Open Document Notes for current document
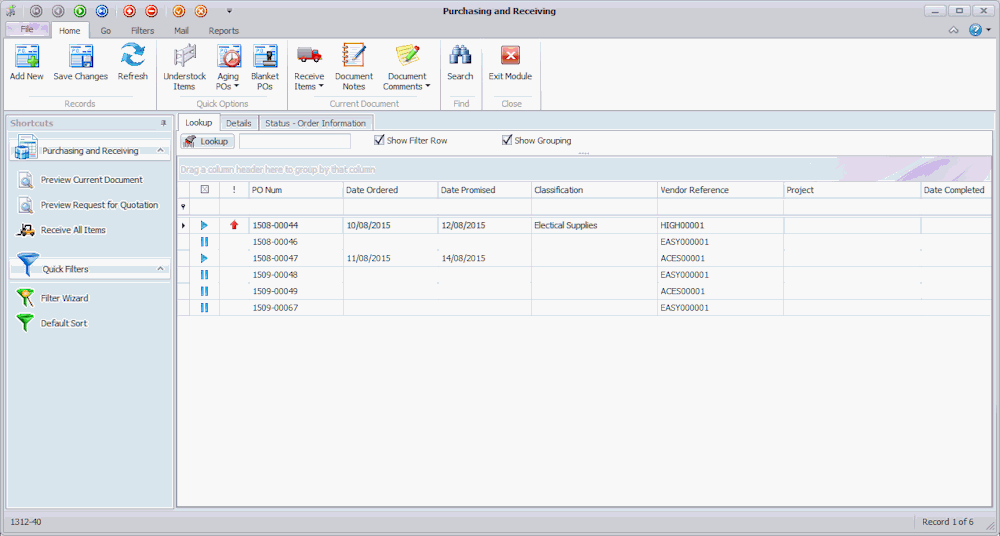1000x536 pixels. coord(353,64)
